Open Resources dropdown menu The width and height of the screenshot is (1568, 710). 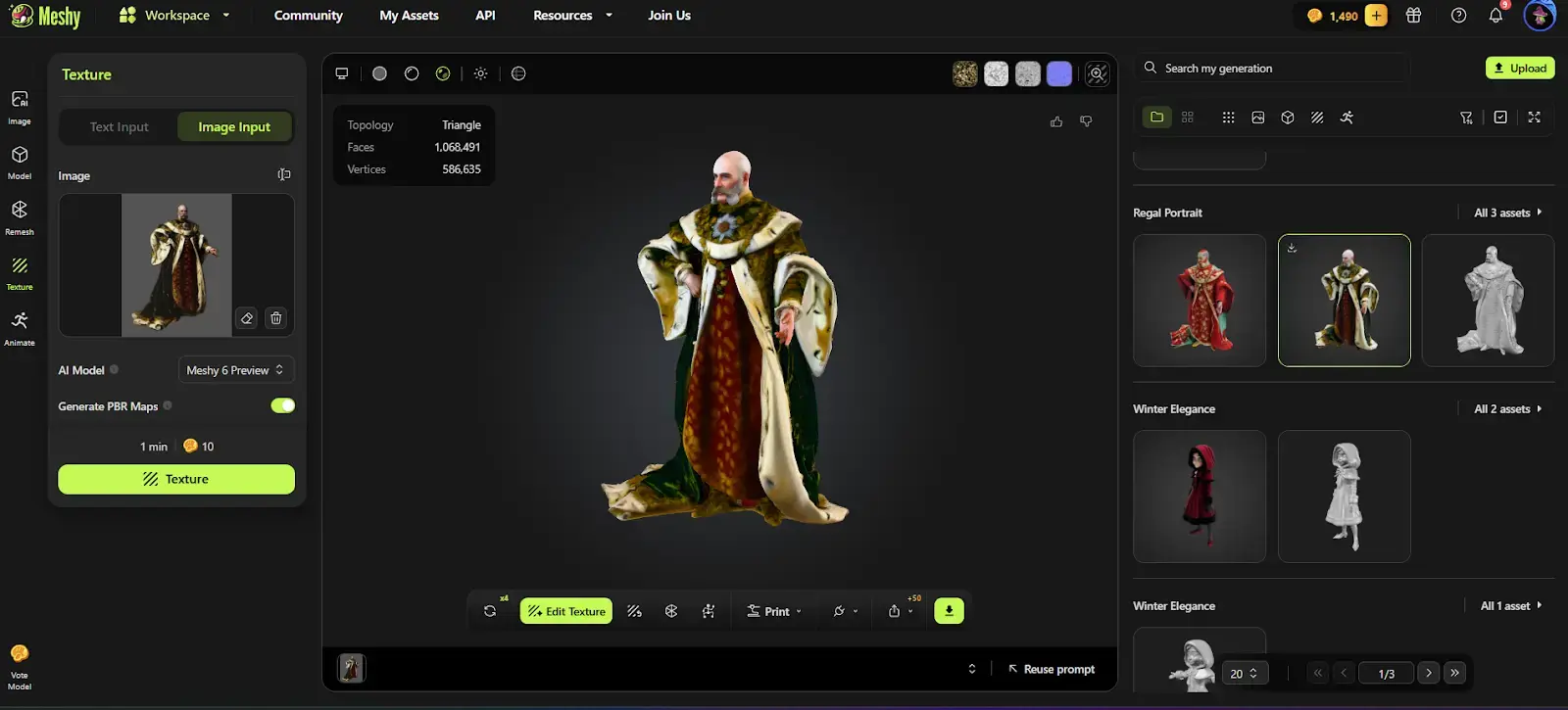(572, 15)
